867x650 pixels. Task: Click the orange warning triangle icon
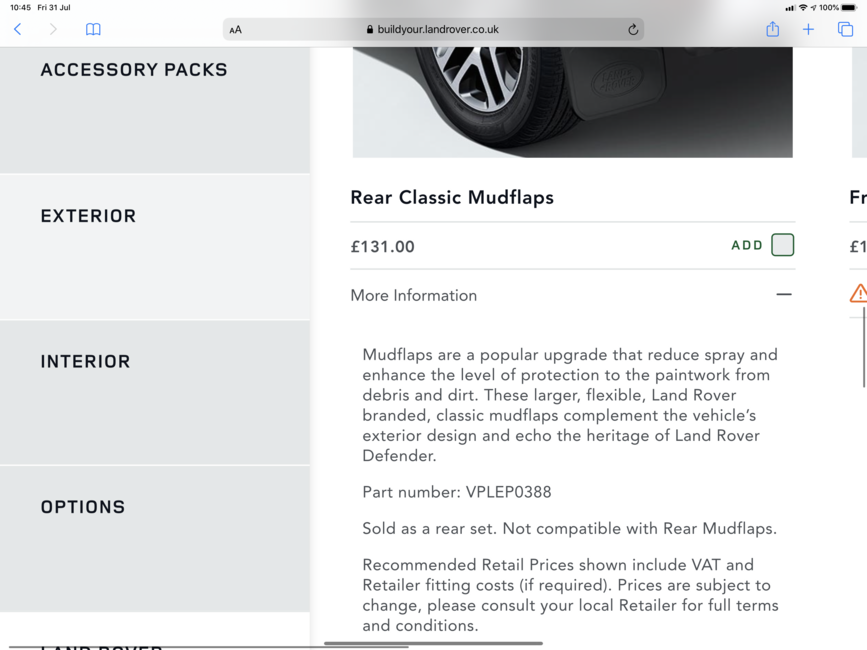[x=858, y=293]
